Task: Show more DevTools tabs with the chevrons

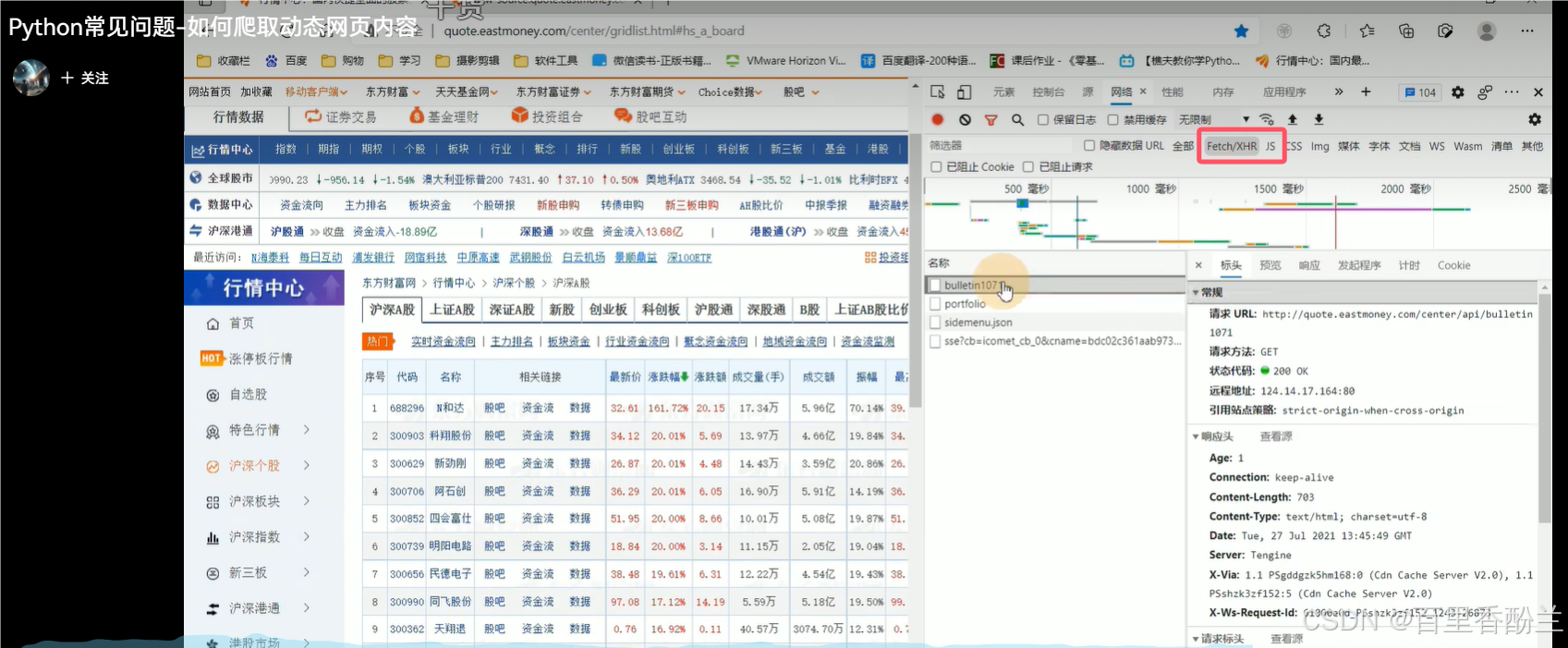Action: tap(1339, 92)
